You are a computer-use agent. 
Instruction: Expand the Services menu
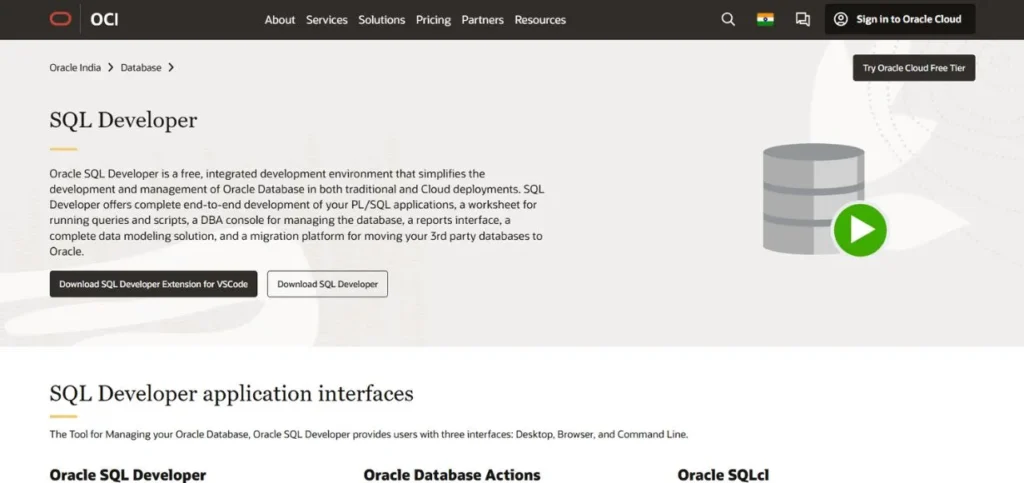point(327,20)
